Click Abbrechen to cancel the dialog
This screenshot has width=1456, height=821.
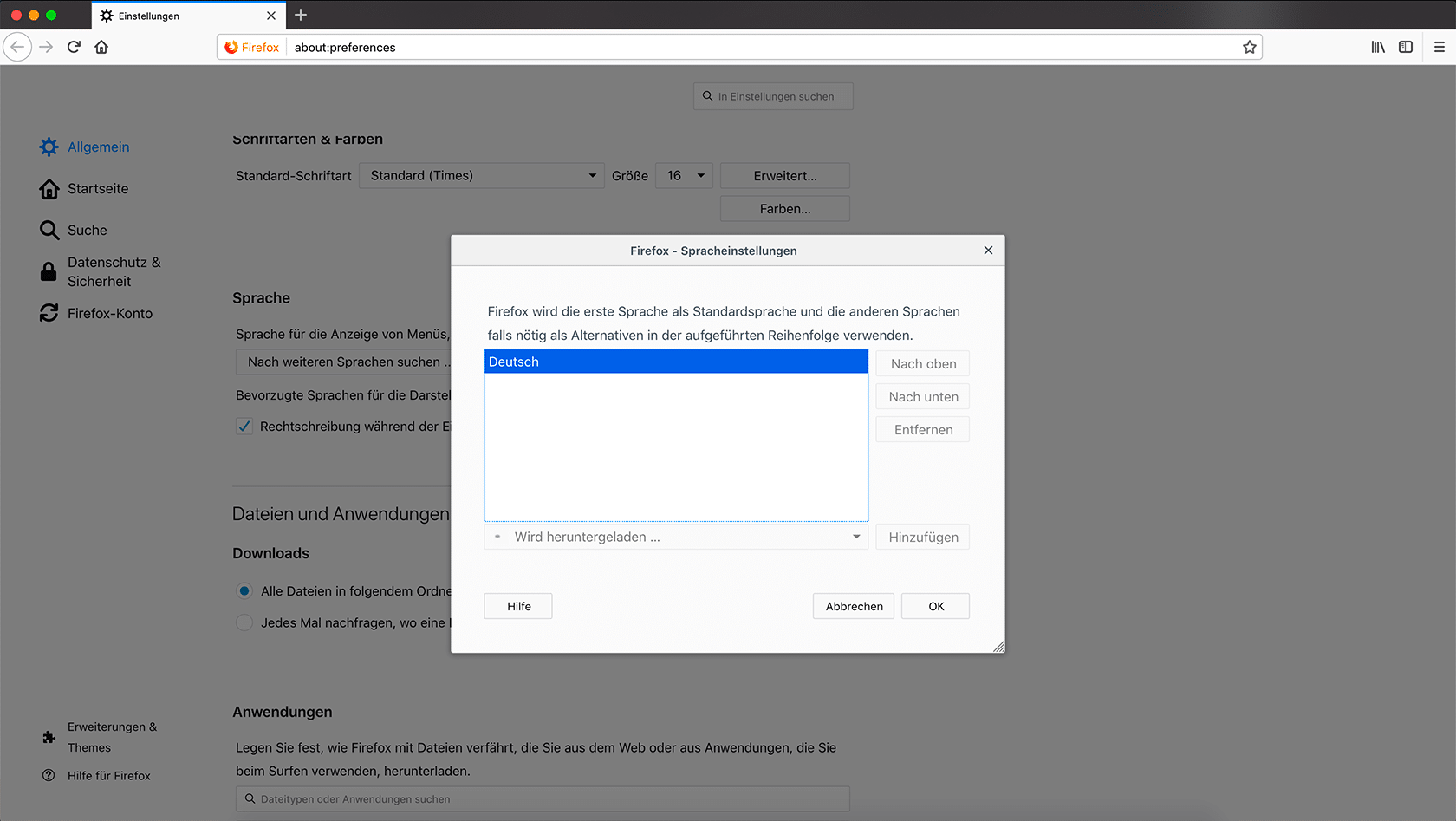854,606
